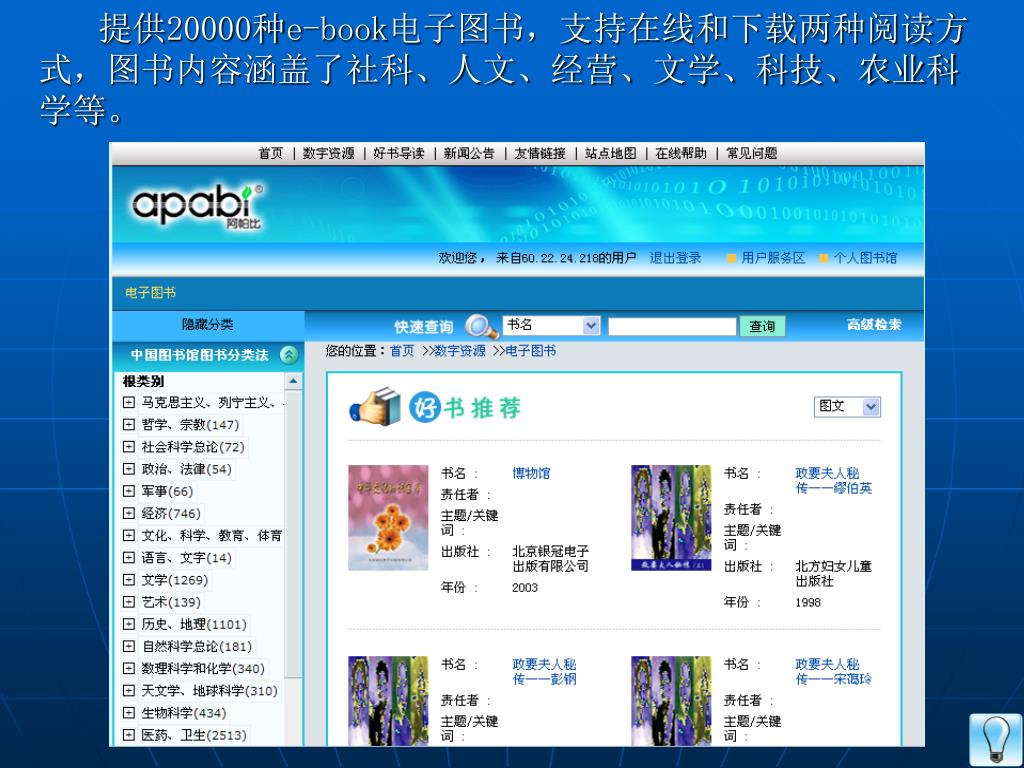Expand the 社会科学总论(72) category
Screen dimensions: 1024x768
129,447
